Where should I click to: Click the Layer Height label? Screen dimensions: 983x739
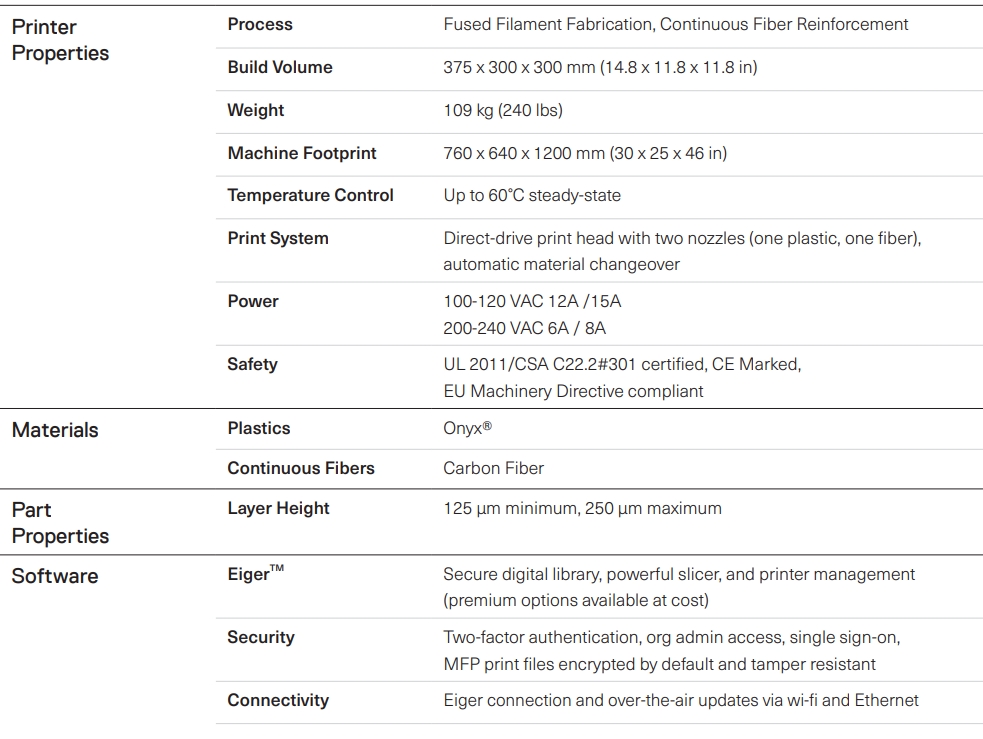click(278, 508)
